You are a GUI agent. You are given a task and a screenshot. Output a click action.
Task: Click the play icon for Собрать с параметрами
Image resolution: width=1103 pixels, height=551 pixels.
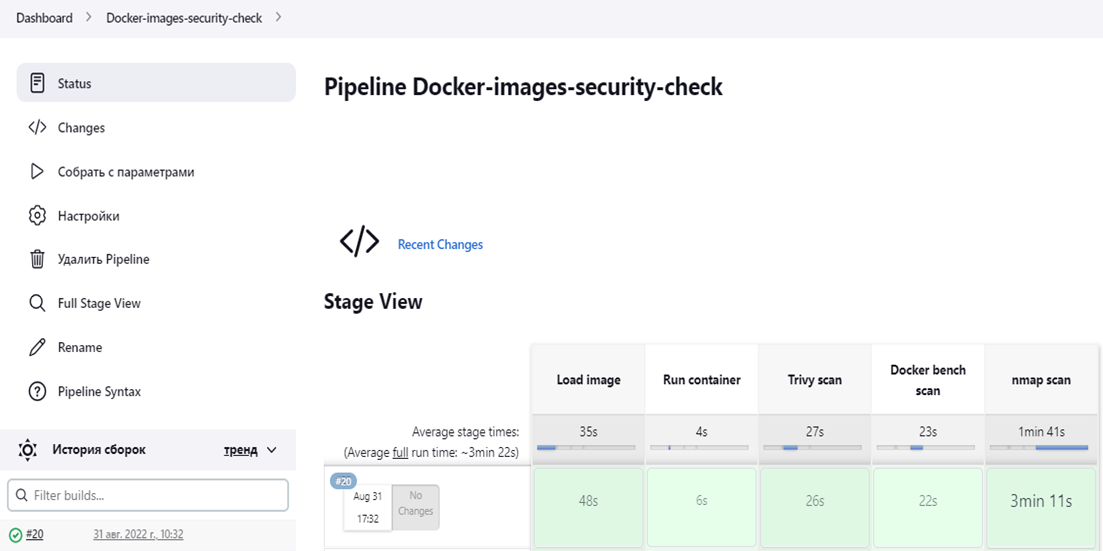tap(37, 172)
